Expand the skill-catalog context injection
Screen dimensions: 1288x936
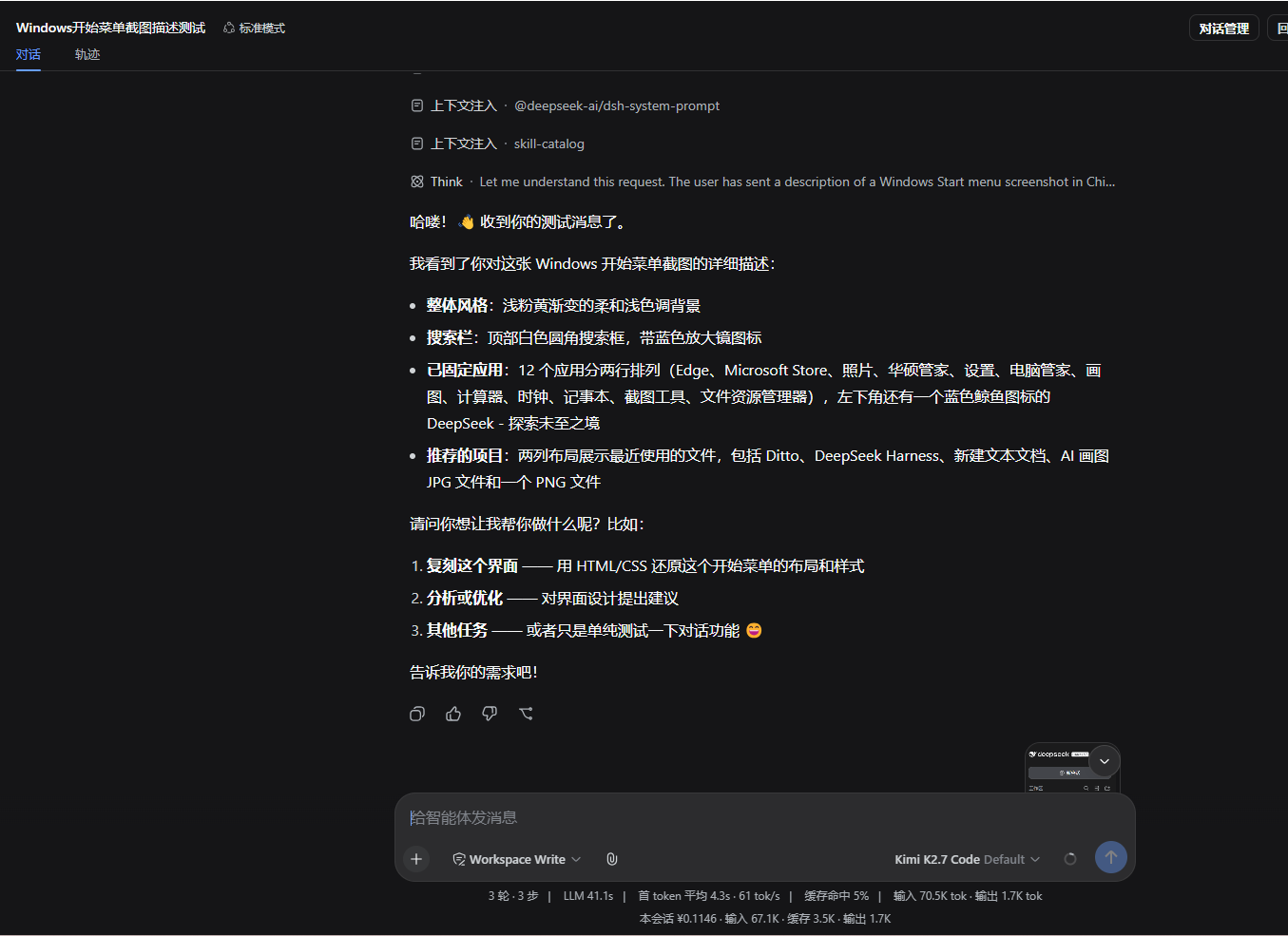498,143
